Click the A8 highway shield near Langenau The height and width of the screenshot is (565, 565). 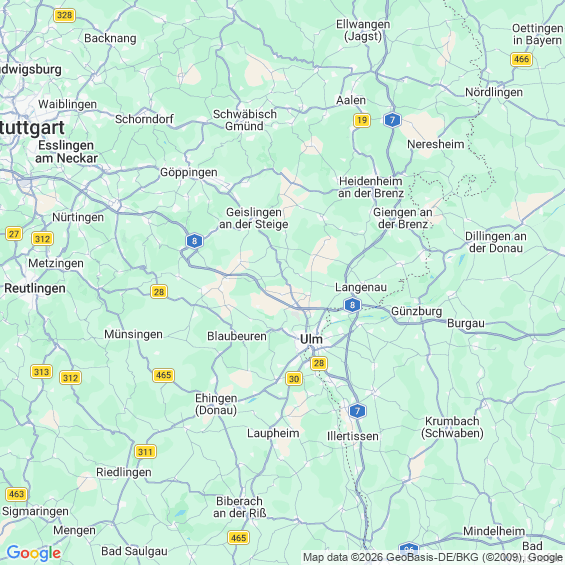(x=352, y=305)
